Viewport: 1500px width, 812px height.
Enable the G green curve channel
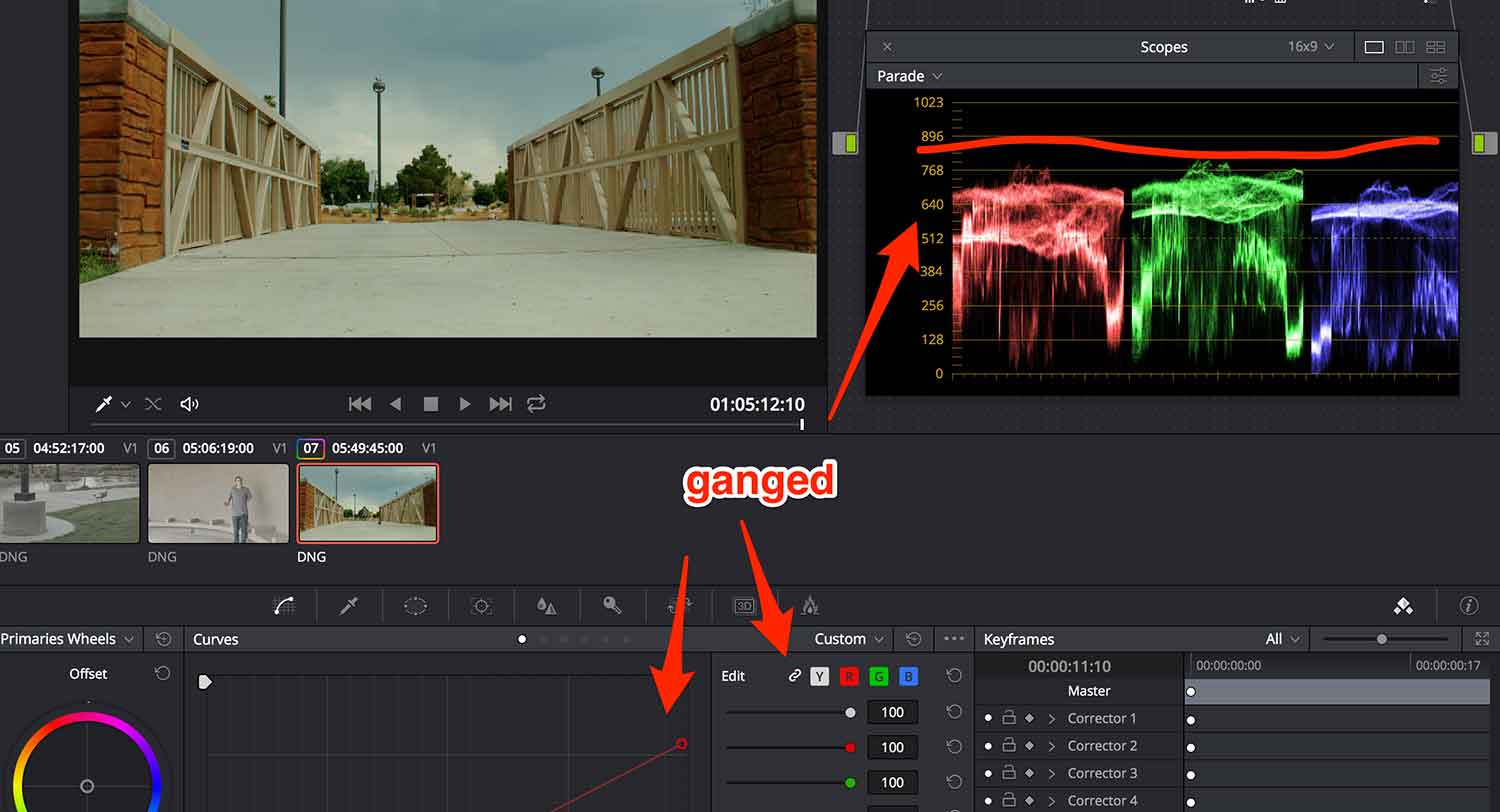pyautogui.click(x=879, y=677)
